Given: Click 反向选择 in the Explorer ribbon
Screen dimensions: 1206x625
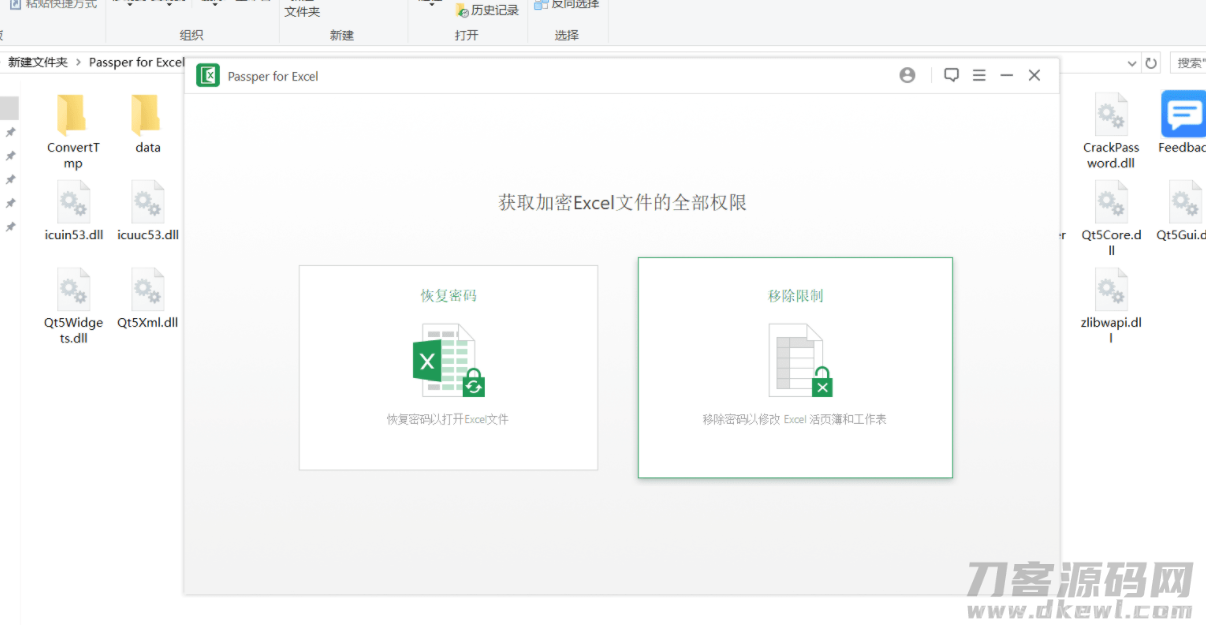Looking at the screenshot, I should (567, 5).
